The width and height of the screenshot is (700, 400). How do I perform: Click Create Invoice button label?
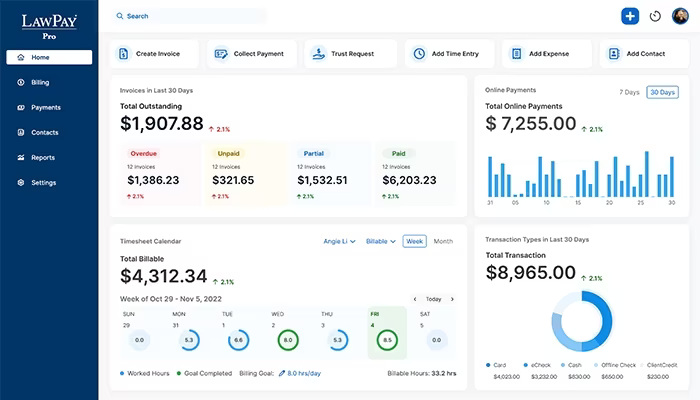click(158, 54)
